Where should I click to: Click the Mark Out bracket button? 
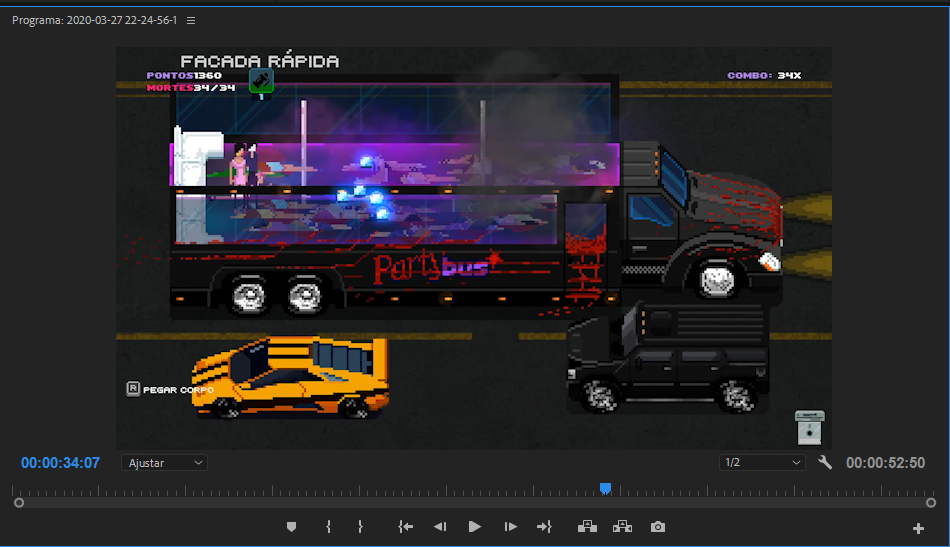(360, 527)
